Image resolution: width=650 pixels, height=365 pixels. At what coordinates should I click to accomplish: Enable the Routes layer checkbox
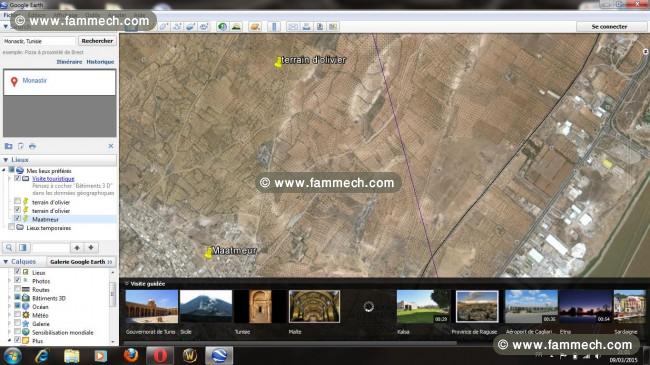(x=17, y=289)
